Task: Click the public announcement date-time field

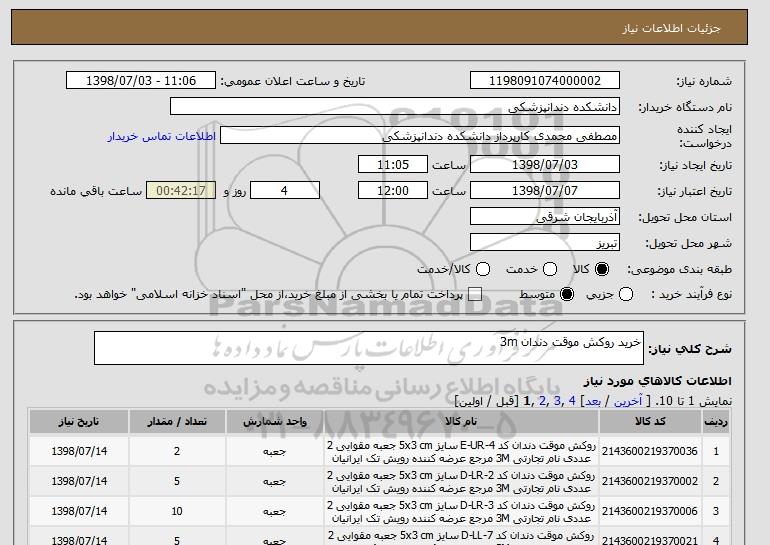Action: 141,81
